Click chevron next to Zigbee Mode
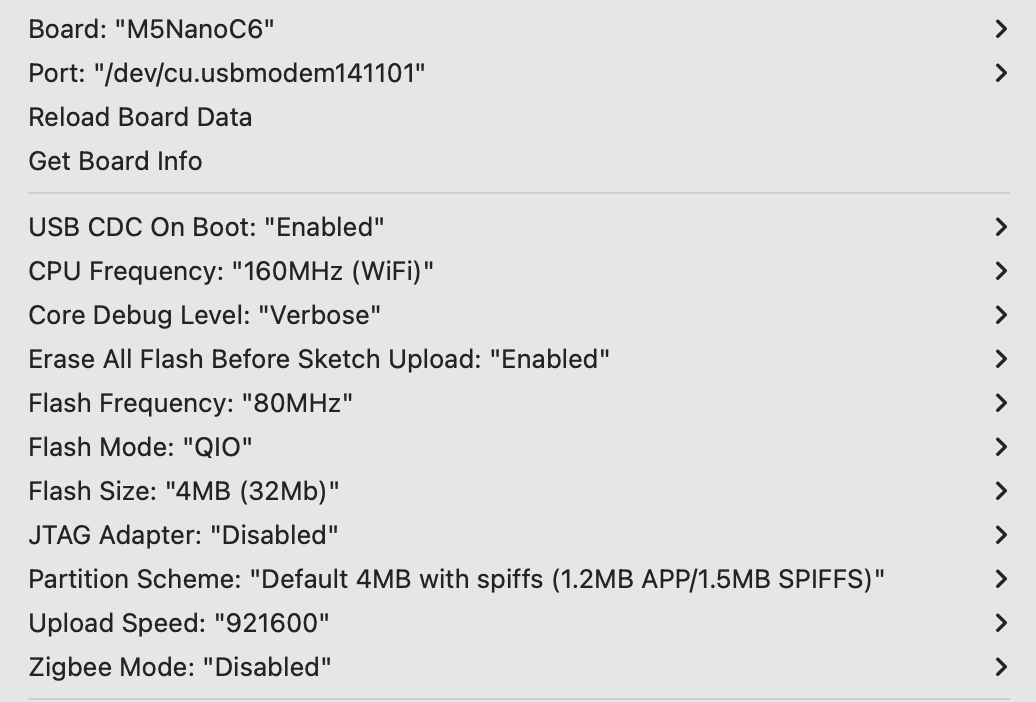 (x=1000, y=667)
